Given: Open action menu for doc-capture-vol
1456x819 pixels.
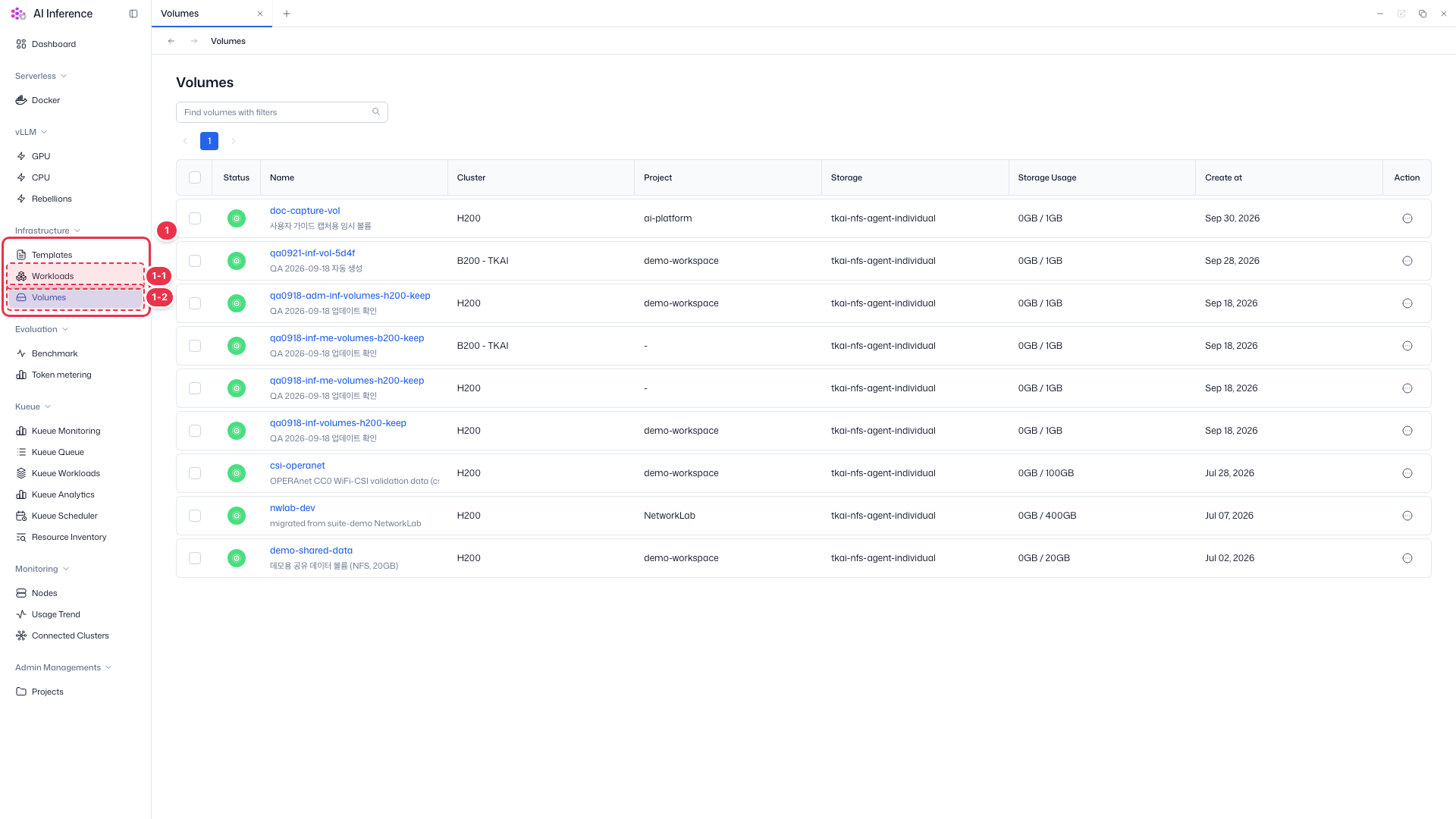Looking at the screenshot, I should tap(1407, 218).
